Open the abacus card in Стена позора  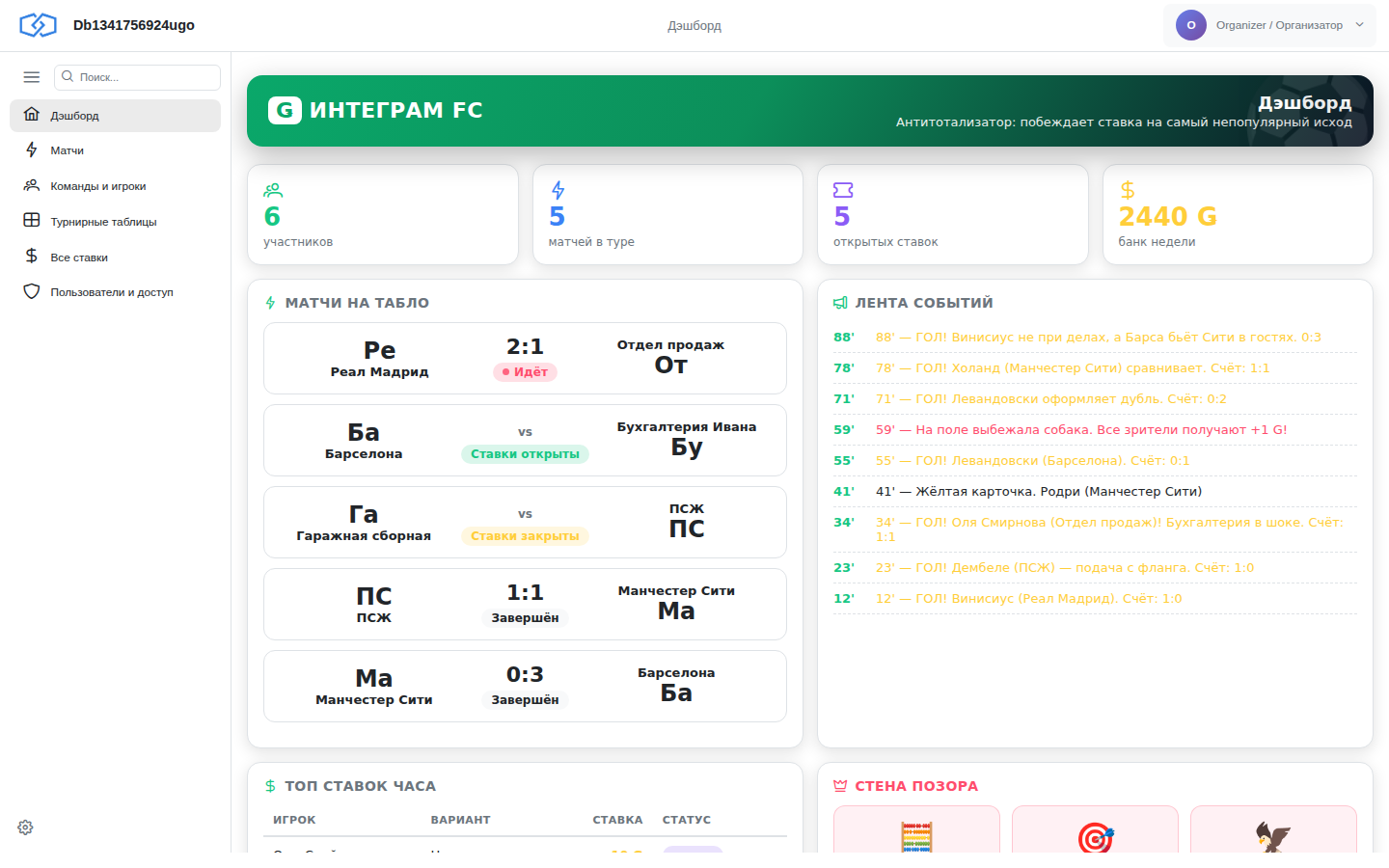tap(916, 829)
